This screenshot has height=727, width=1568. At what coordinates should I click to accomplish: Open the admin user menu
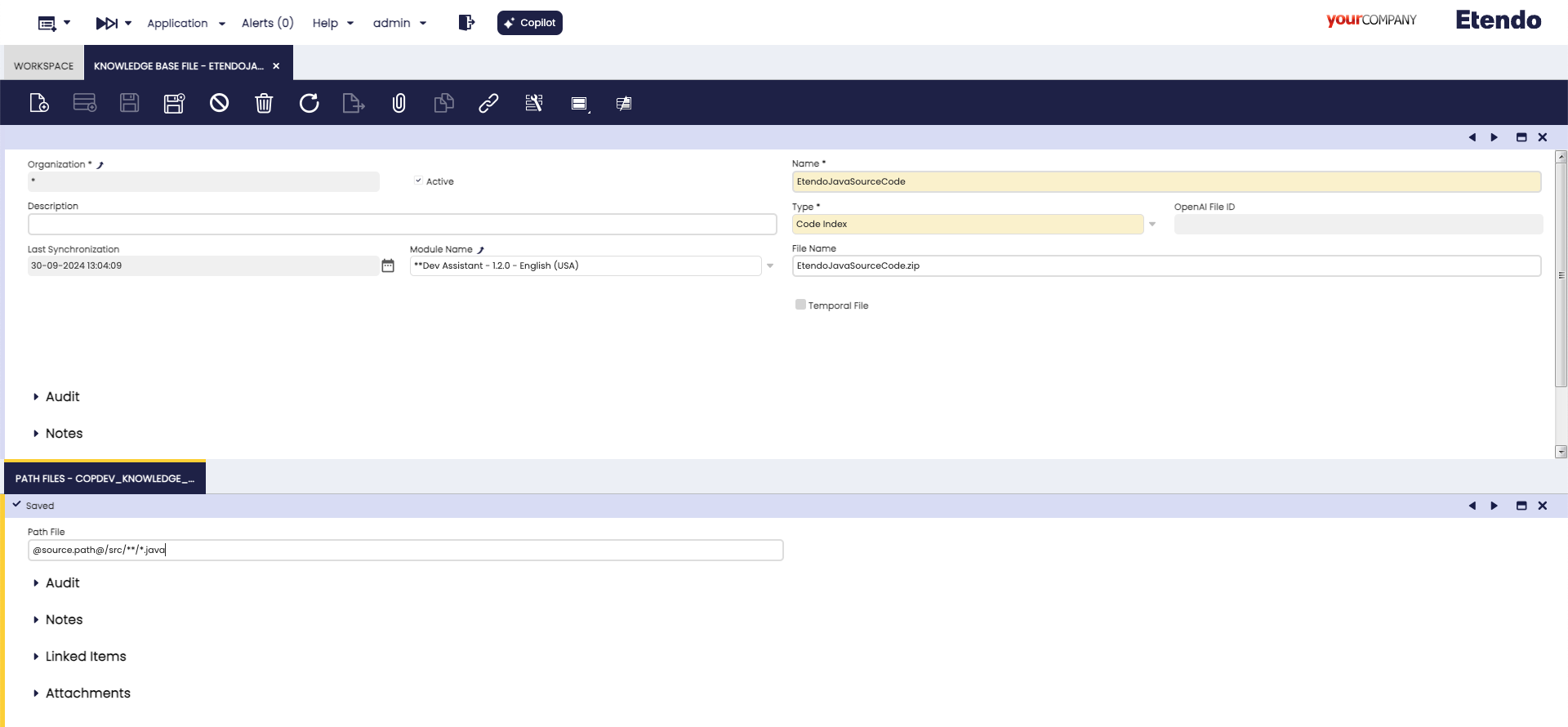point(400,24)
